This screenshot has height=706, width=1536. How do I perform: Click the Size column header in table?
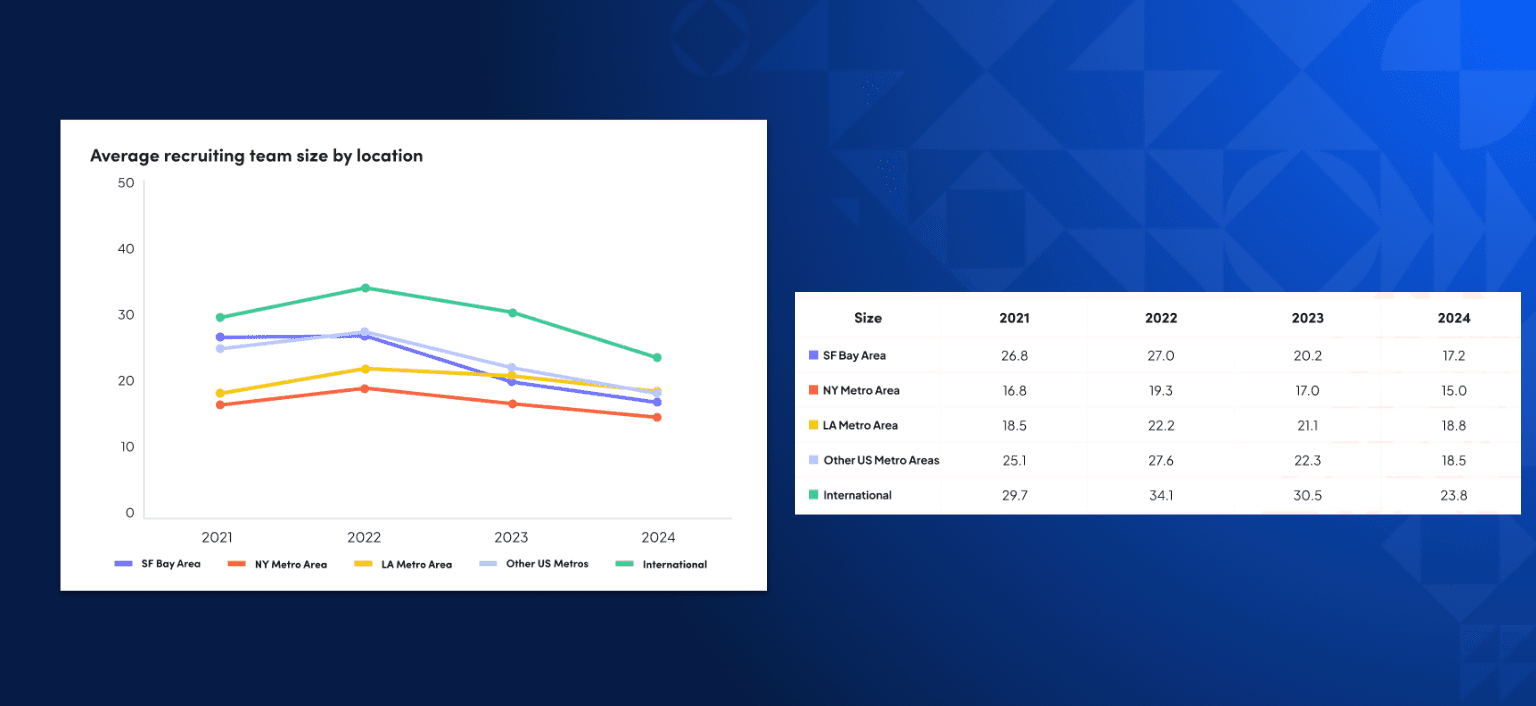[868, 318]
